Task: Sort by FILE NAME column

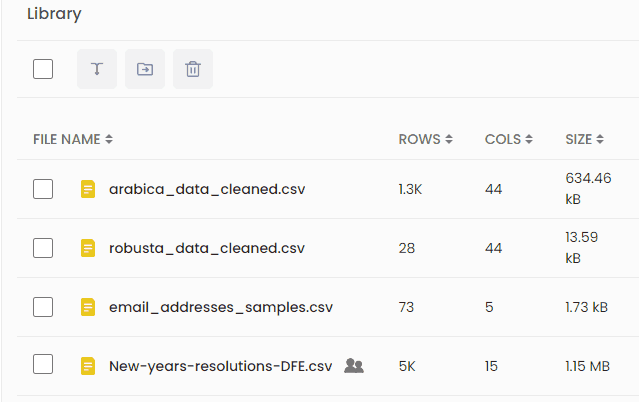Action: [73, 139]
